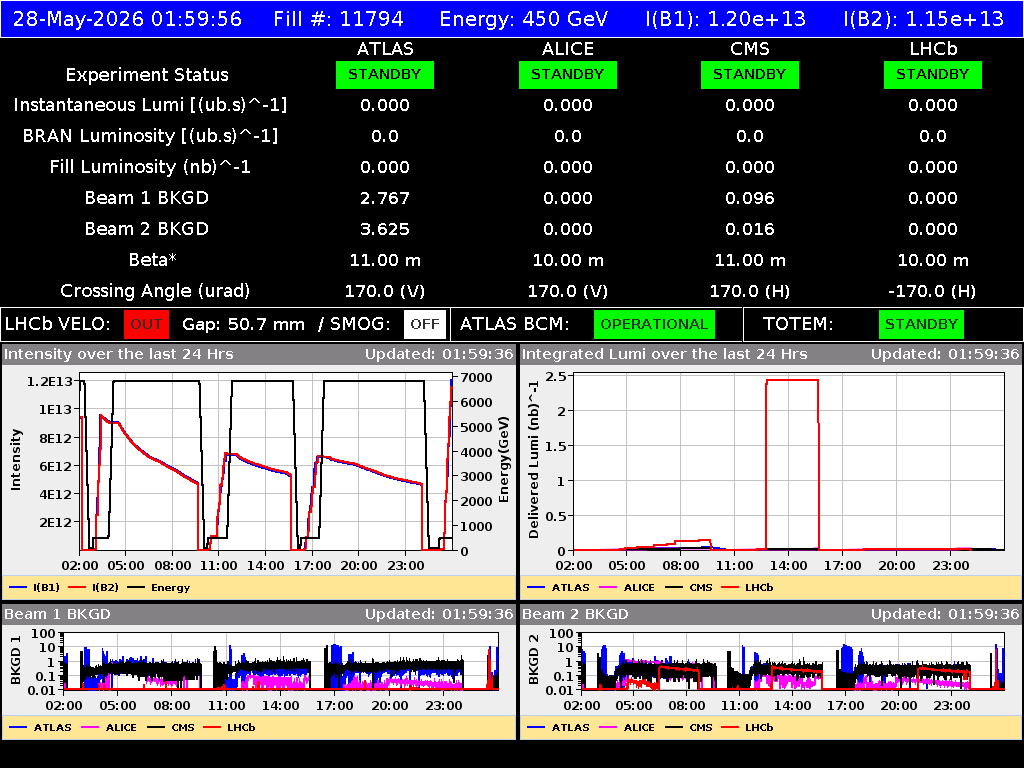1024x768 pixels.
Task: Click the LHCb column header in status table
Action: [x=933, y=49]
